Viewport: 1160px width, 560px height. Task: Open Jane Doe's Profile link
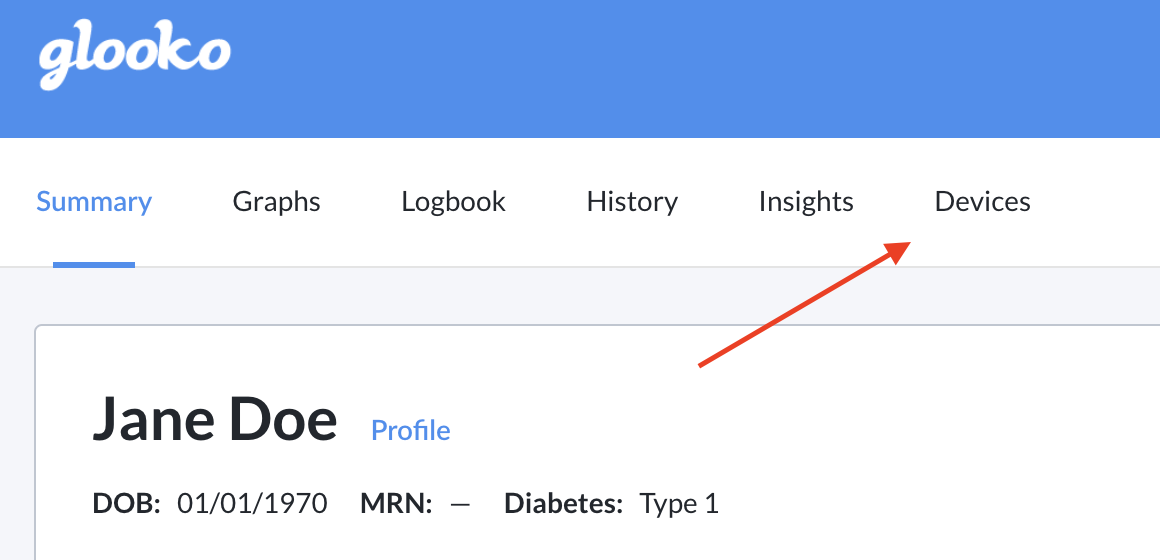point(411,430)
